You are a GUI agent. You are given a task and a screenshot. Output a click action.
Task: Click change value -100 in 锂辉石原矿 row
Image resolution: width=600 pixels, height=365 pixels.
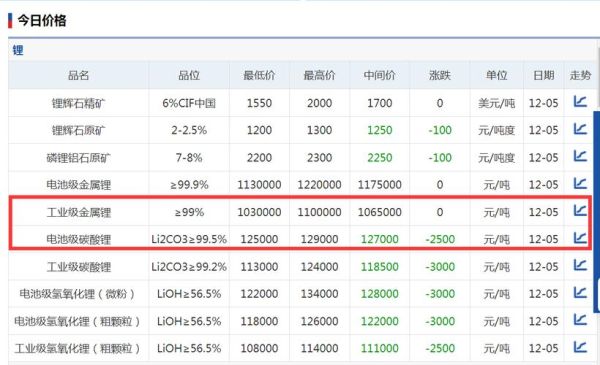(440, 130)
